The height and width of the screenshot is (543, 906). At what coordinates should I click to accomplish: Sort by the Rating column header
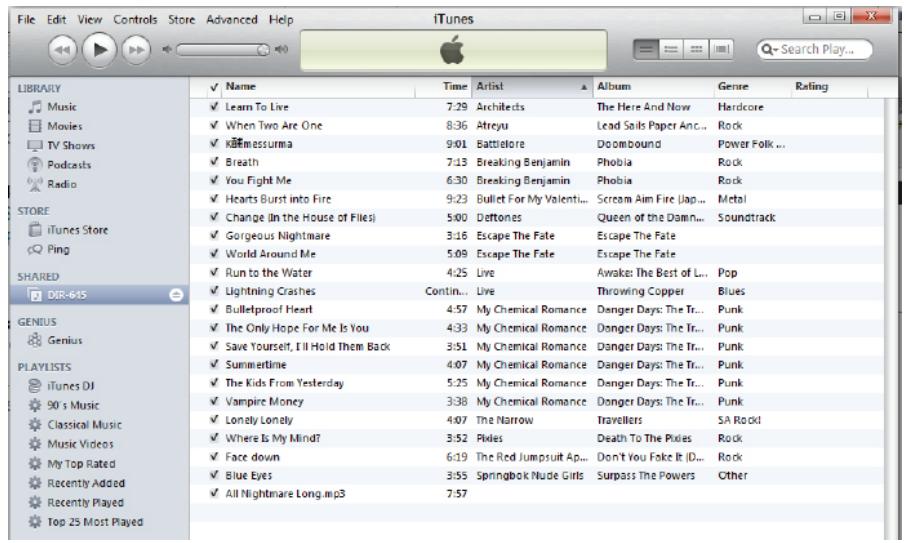coord(829,87)
